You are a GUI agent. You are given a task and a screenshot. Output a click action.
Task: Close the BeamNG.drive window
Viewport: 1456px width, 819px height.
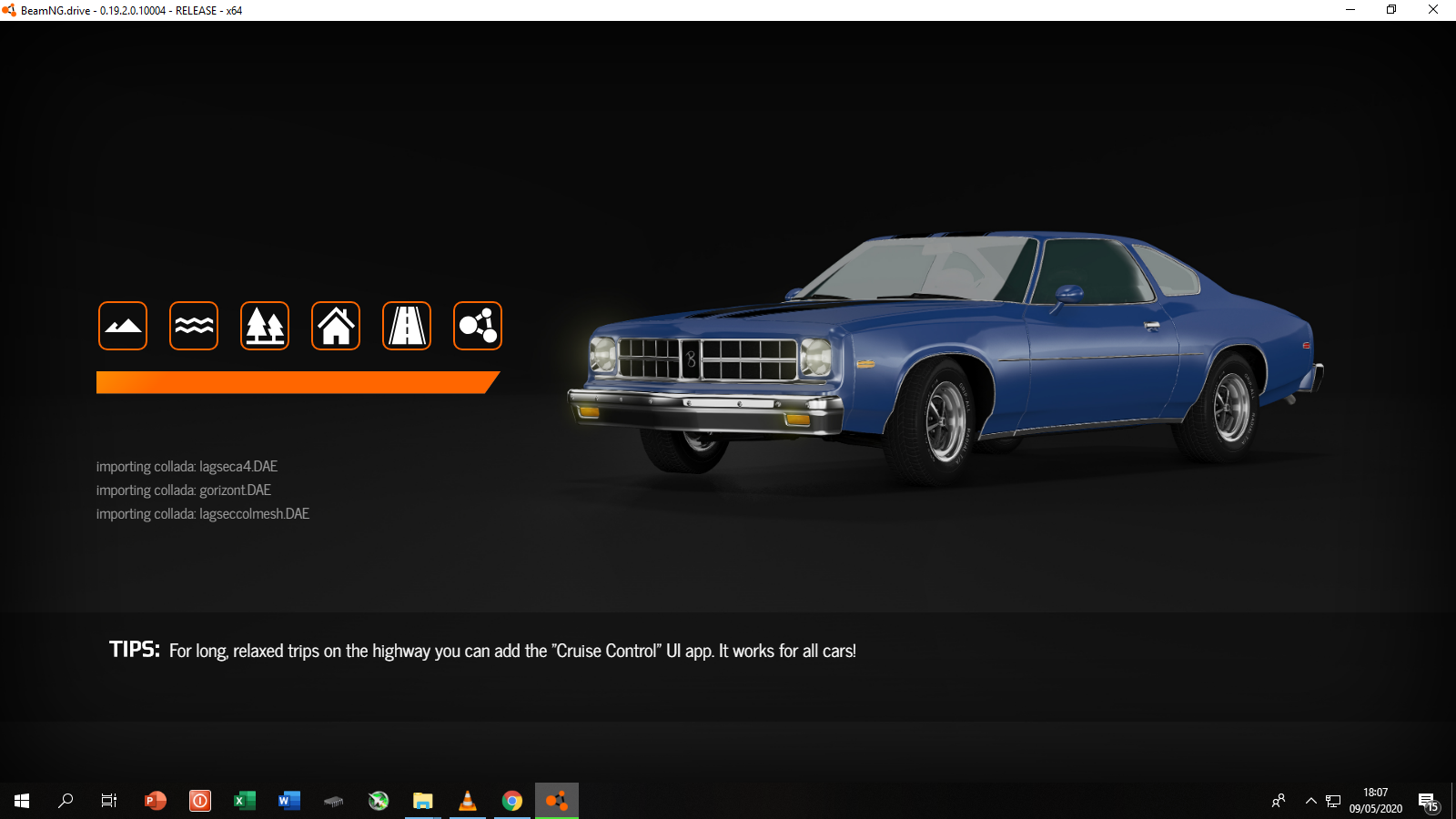[1433, 10]
